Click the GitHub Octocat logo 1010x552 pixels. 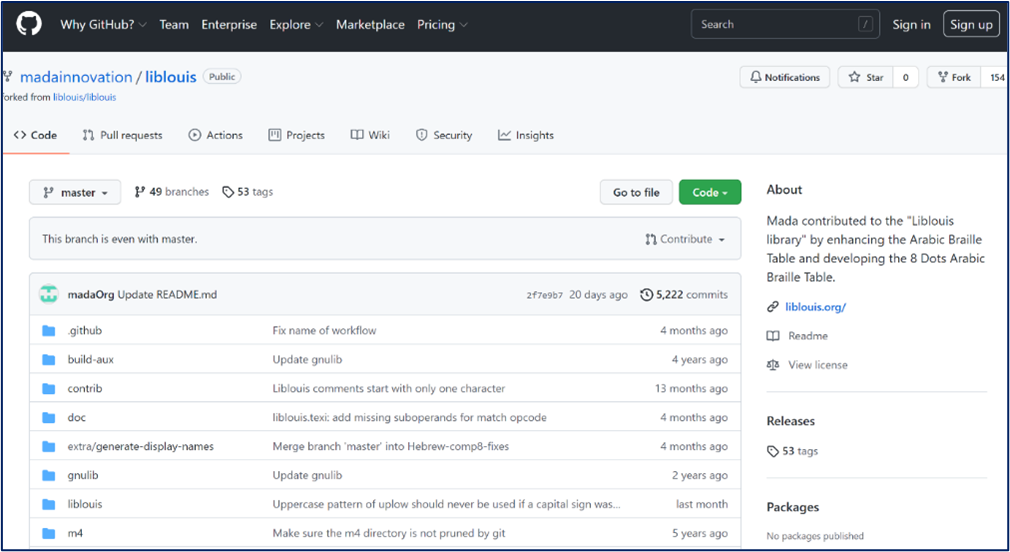point(29,24)
